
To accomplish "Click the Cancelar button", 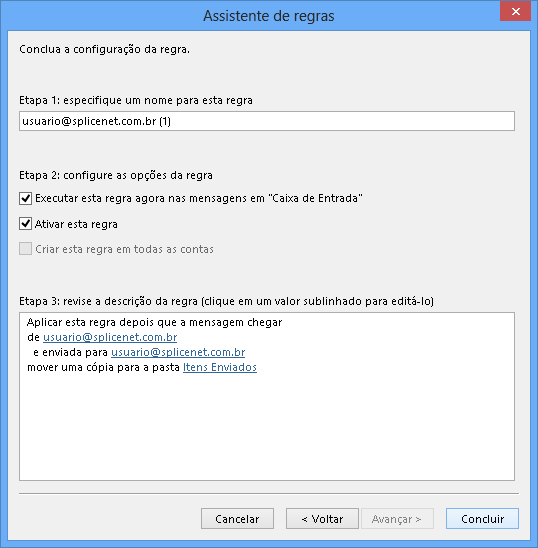I will click(x=237, y=519).
